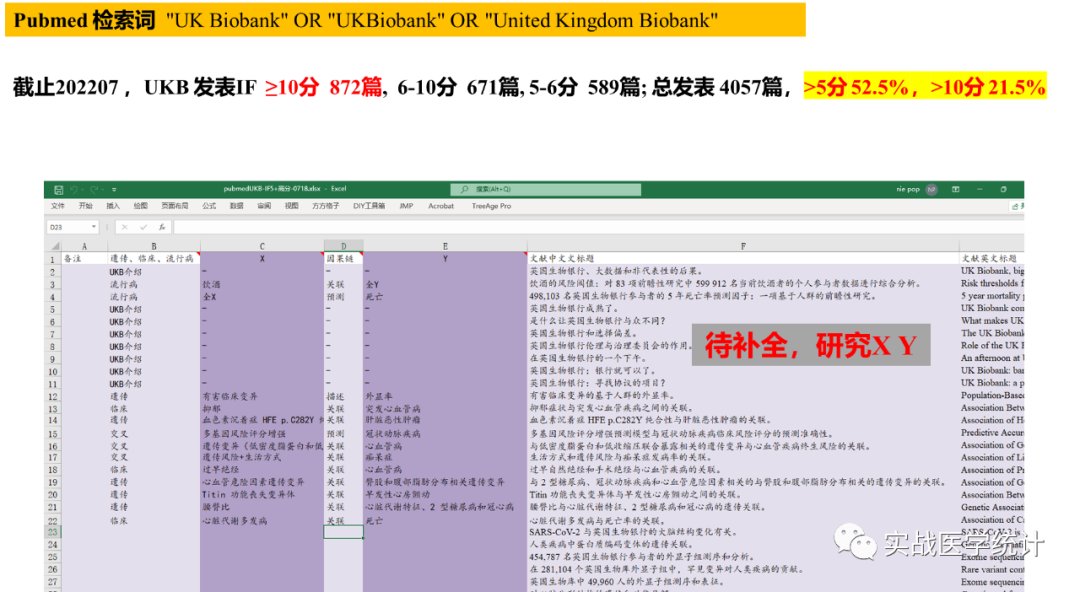
Task: Click cell 早发性心房颤动
Action: tap(445, 495)
